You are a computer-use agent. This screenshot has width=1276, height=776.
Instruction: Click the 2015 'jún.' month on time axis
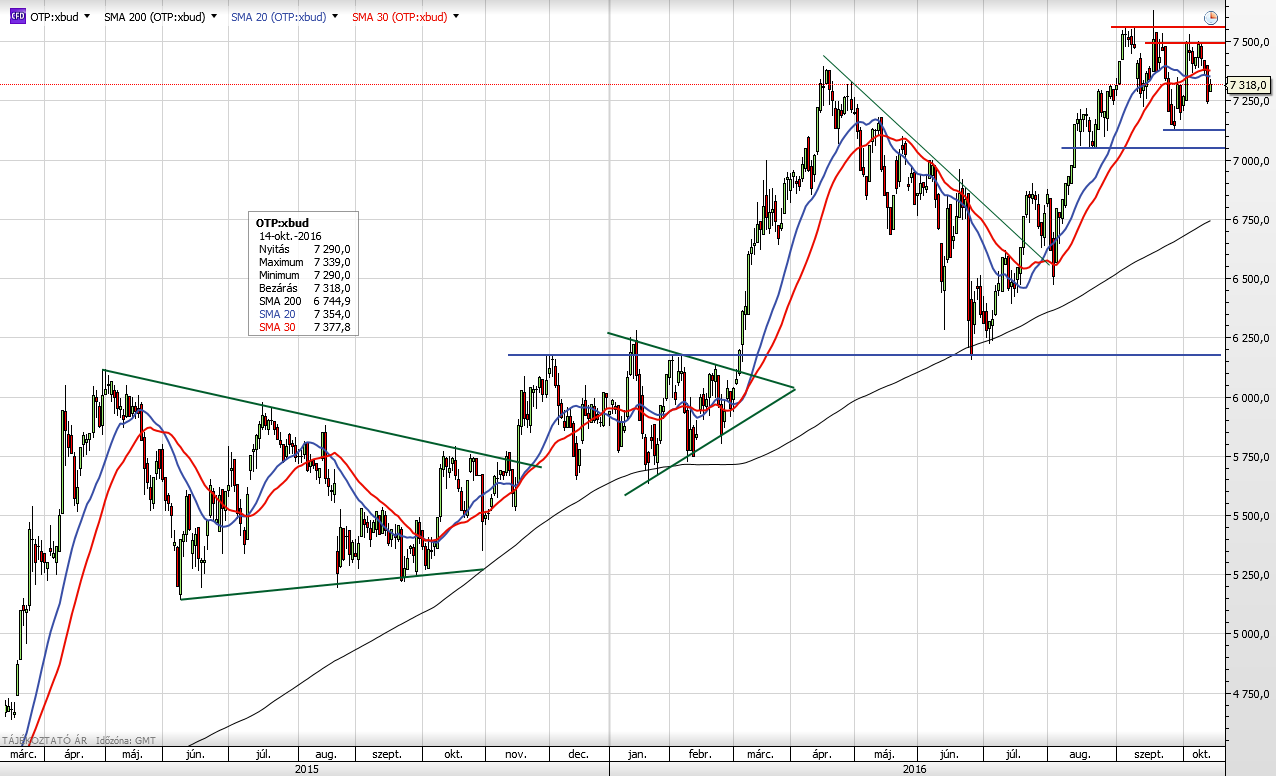click(196, 754)
